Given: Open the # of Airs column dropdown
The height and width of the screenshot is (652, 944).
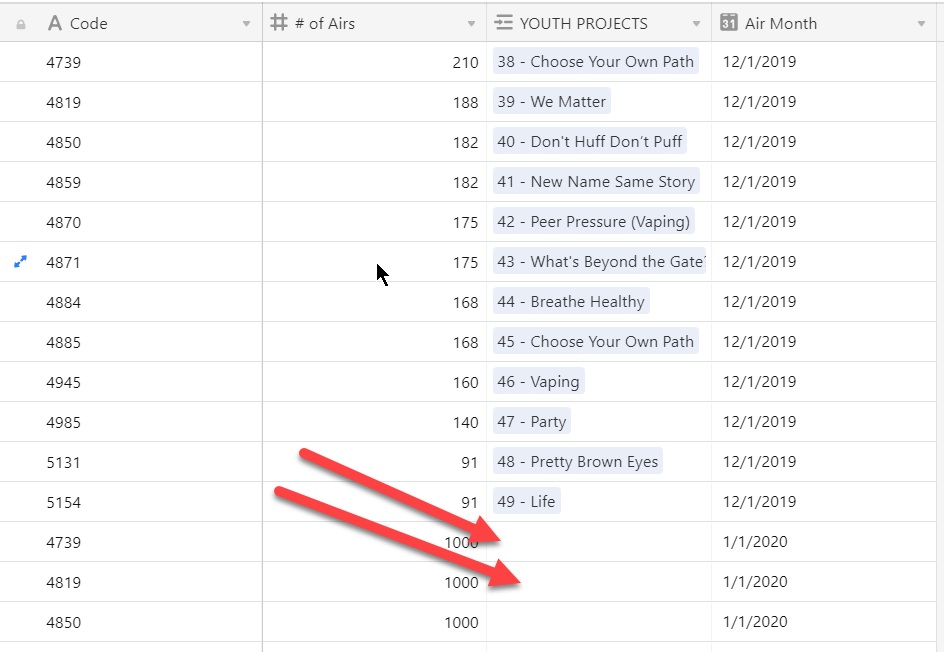Looking at the screenshot, I should click(x=471, y=24).
